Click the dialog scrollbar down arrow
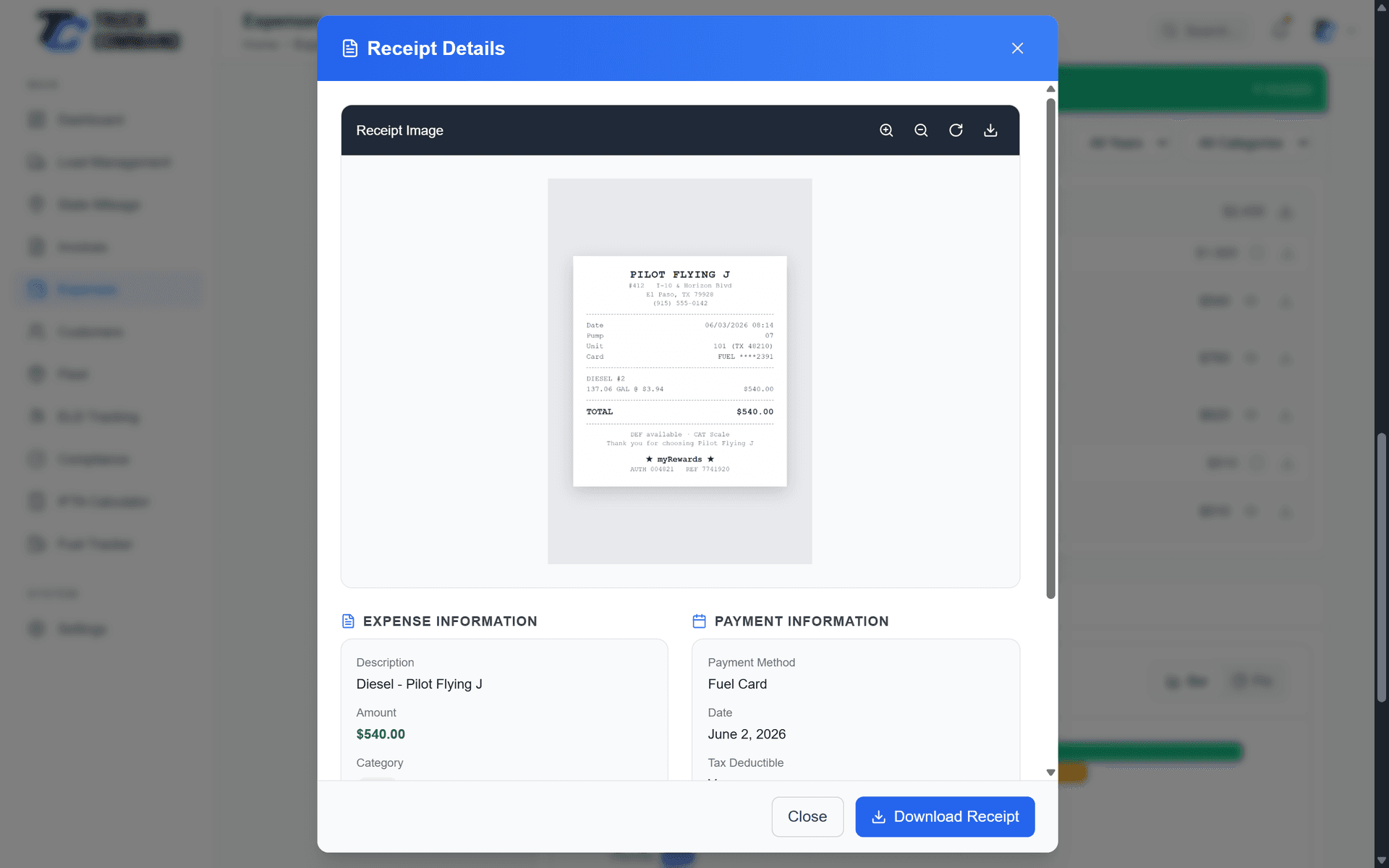Image resolution: width=1389 pixels, height=868 pixels. (x=1050, y=773)
